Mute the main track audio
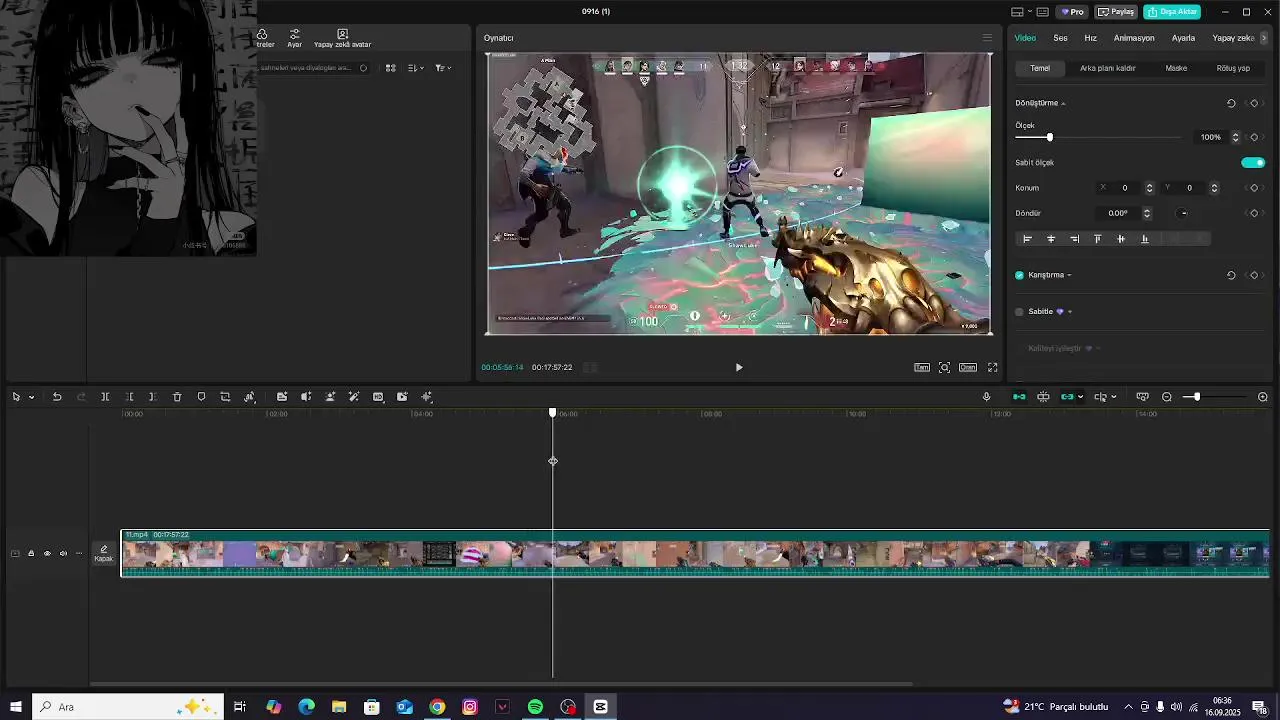This screenshot has width=1280, height=720. coord(63,553)
